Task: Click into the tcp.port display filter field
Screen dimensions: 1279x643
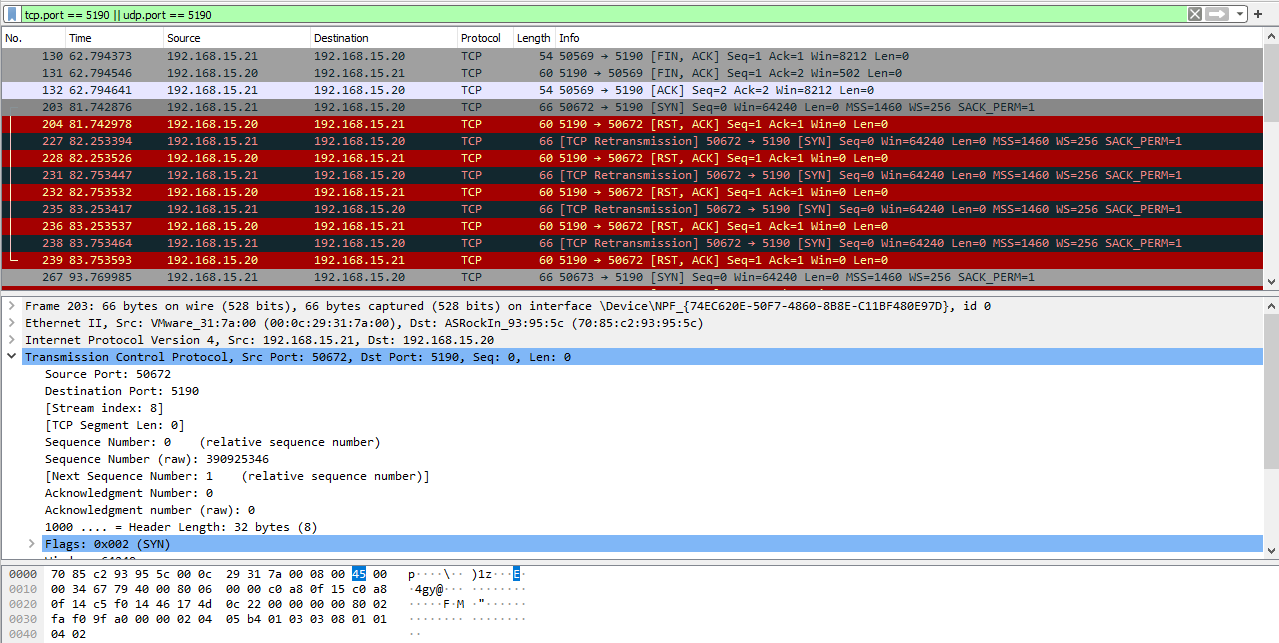Action: [600, 14]
